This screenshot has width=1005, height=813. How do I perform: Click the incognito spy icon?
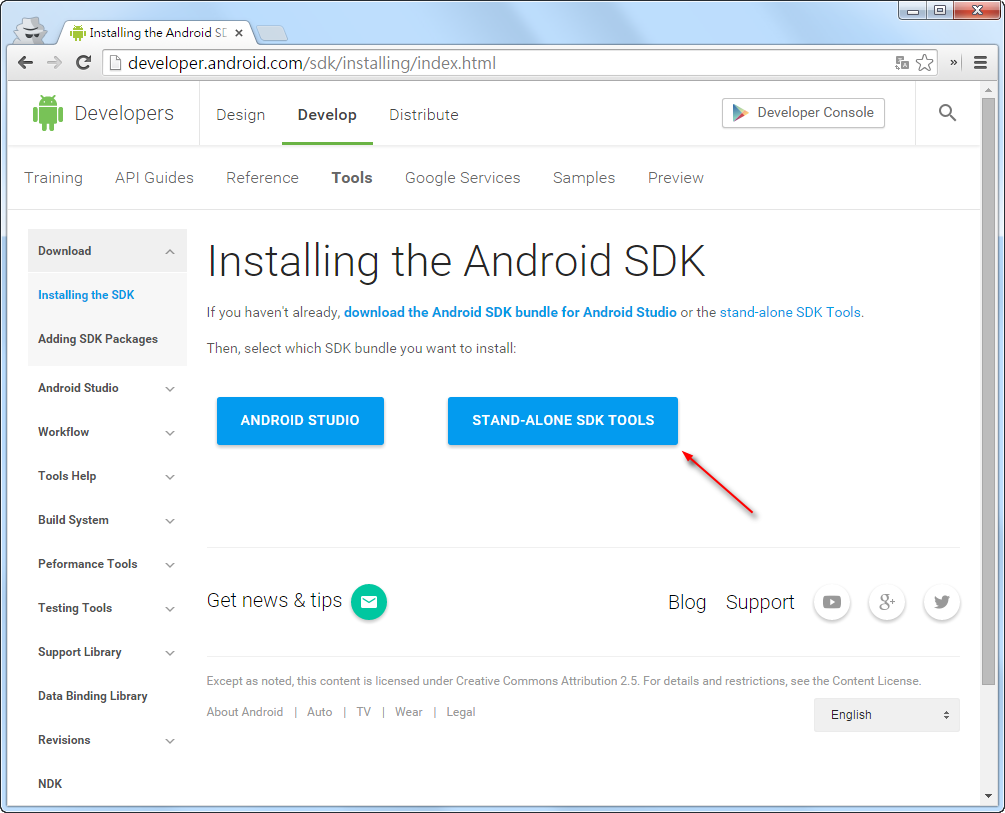(x=30, y=29)
